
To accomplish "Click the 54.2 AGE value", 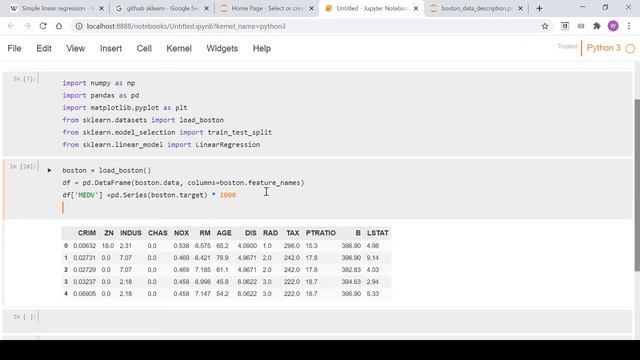I will pos(222,294).
